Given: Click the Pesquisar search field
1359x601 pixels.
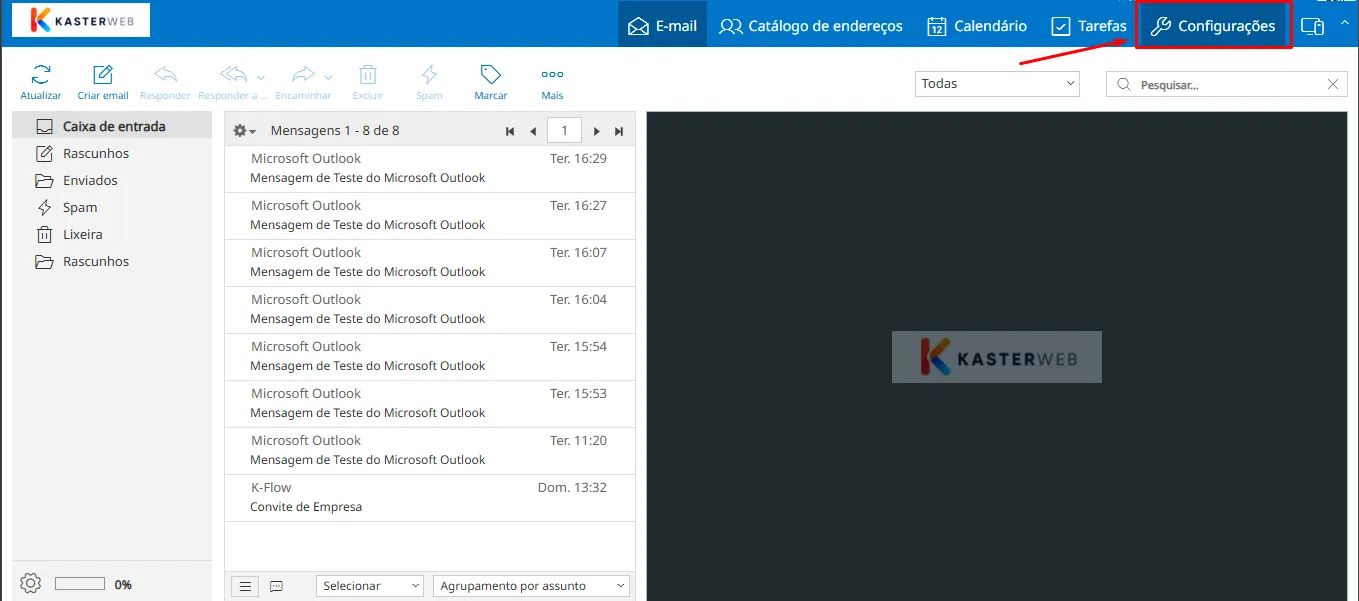Looking at the screenshot, I should point(1226,85).
